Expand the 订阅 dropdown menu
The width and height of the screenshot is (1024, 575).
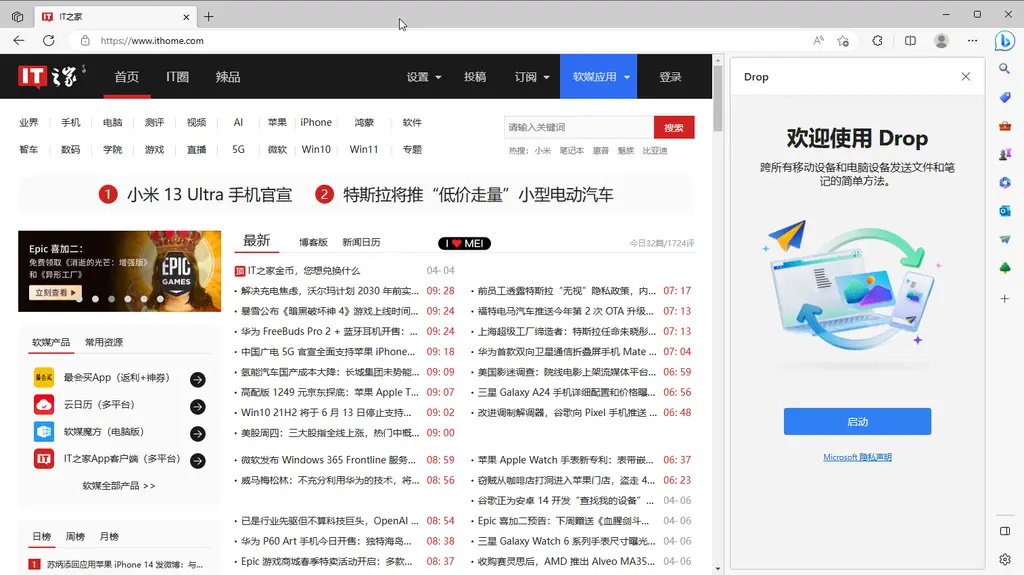pos(532,77)
